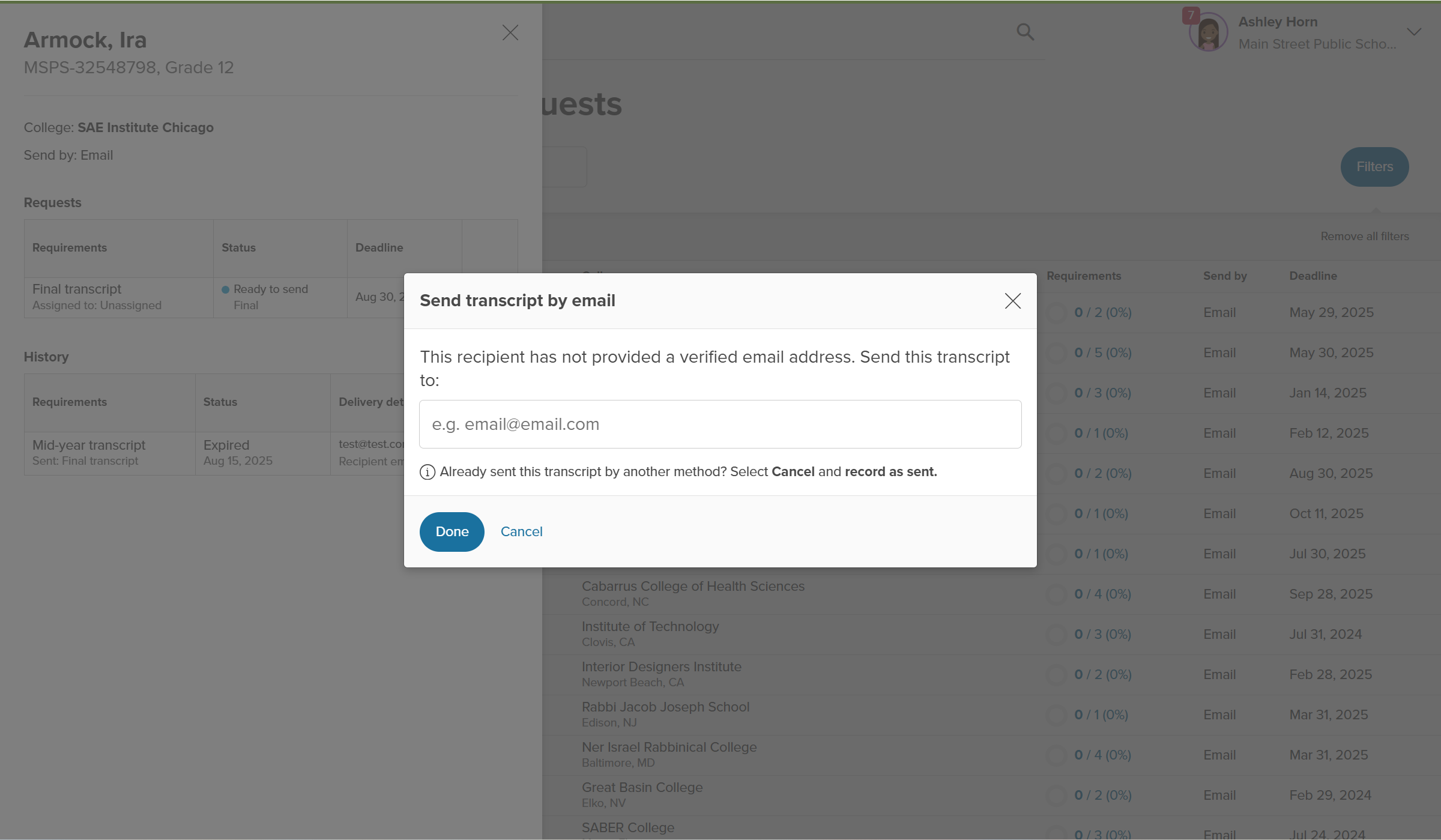
Task: Click the progress circle for May 29, 2025 row
Action: (x=1056, y=313)
